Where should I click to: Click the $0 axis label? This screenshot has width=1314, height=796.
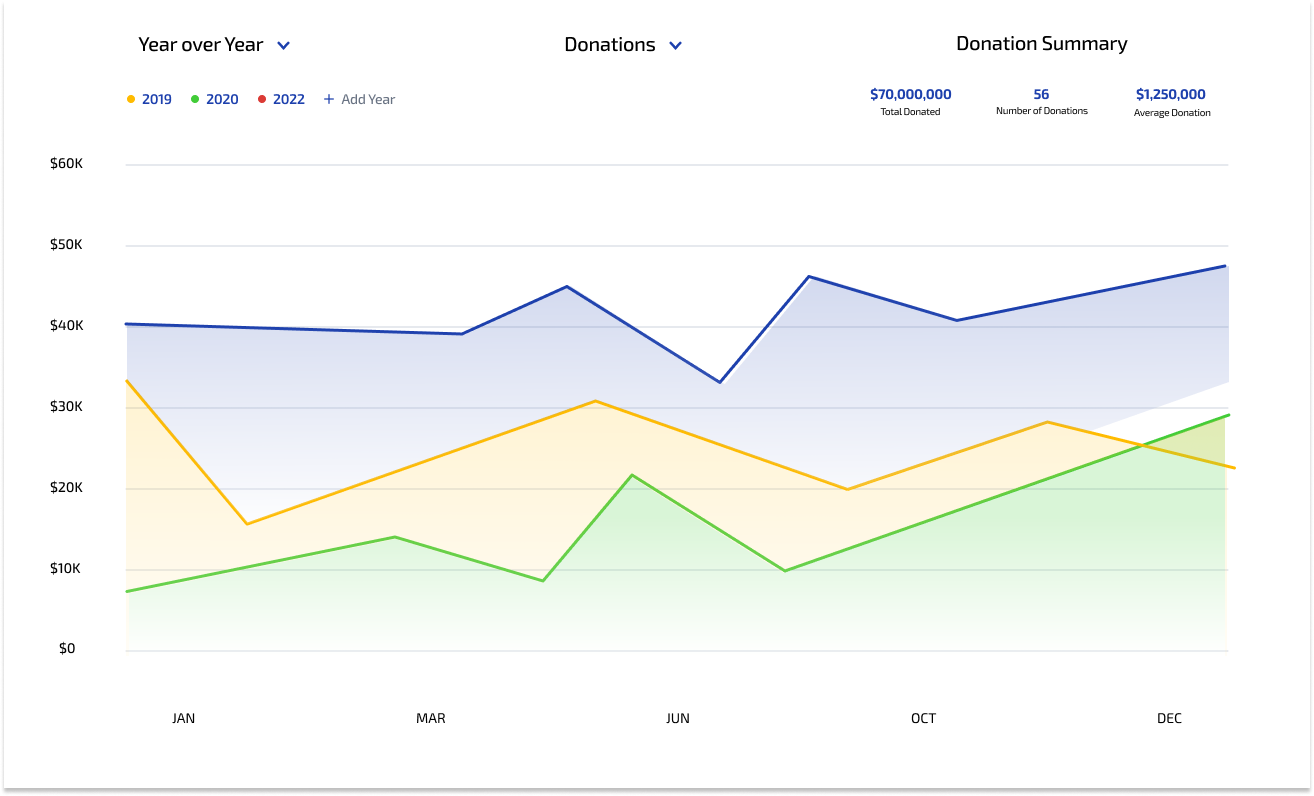coord(67,648)
